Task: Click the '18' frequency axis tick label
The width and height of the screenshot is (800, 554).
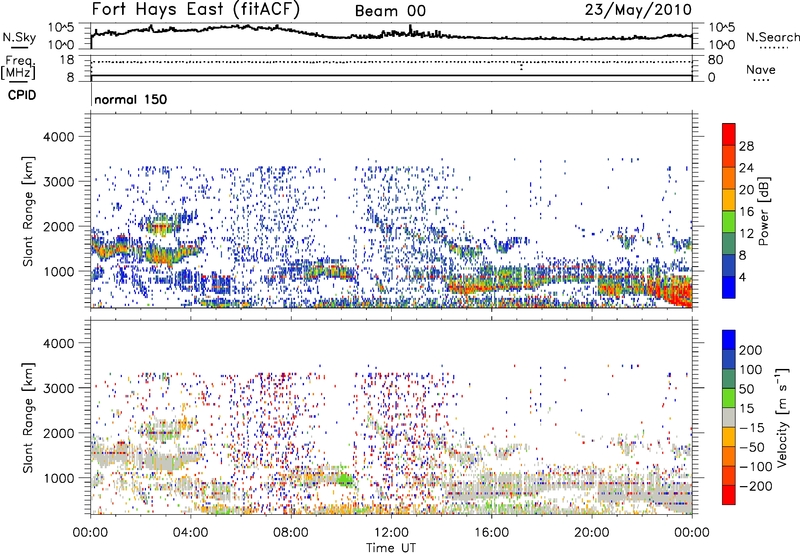Action: (67, 60)
